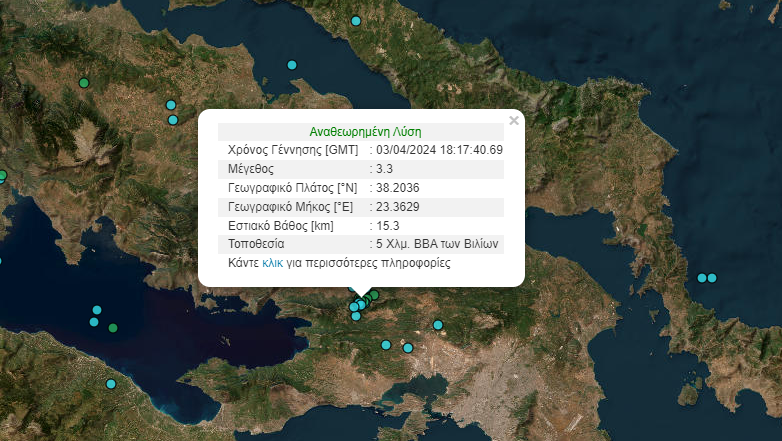Viewport: 782px width, 441px height.
Task: Click the latitude value 38.2036
Action: (397, 188)
